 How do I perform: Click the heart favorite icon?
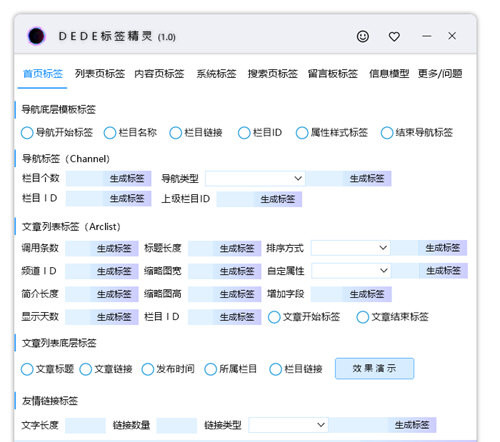394,36
